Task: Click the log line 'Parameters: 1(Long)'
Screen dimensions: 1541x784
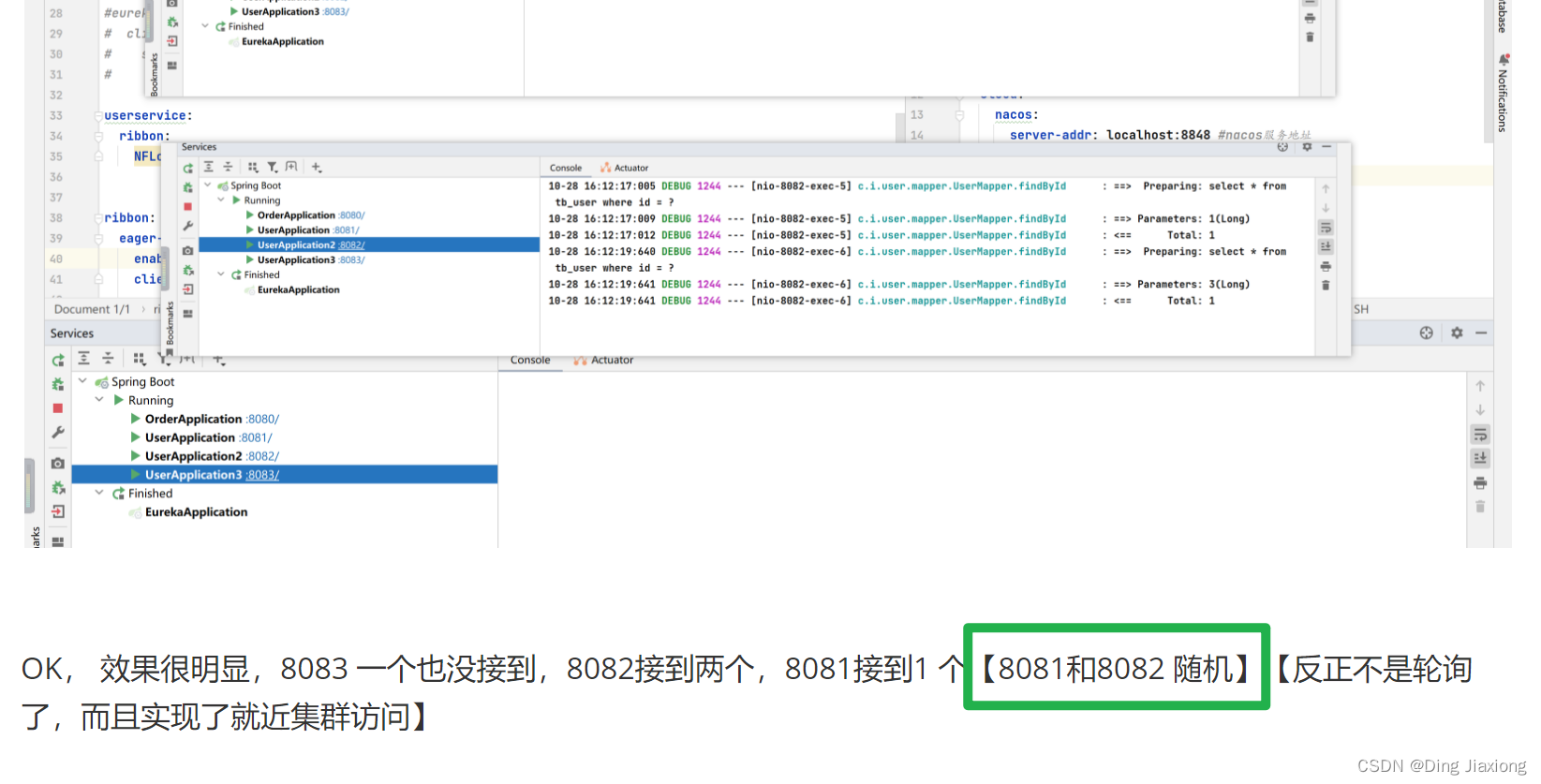Action: 899,219
